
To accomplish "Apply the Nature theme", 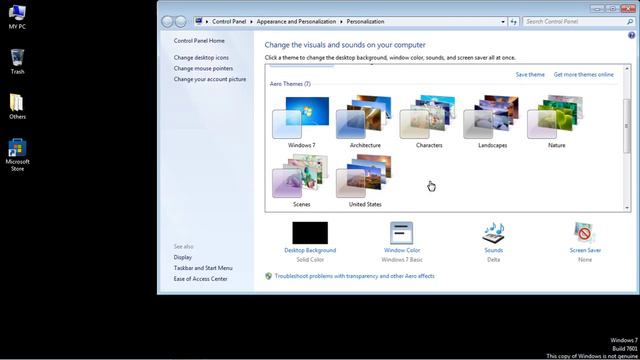I will tap(556, 122).
